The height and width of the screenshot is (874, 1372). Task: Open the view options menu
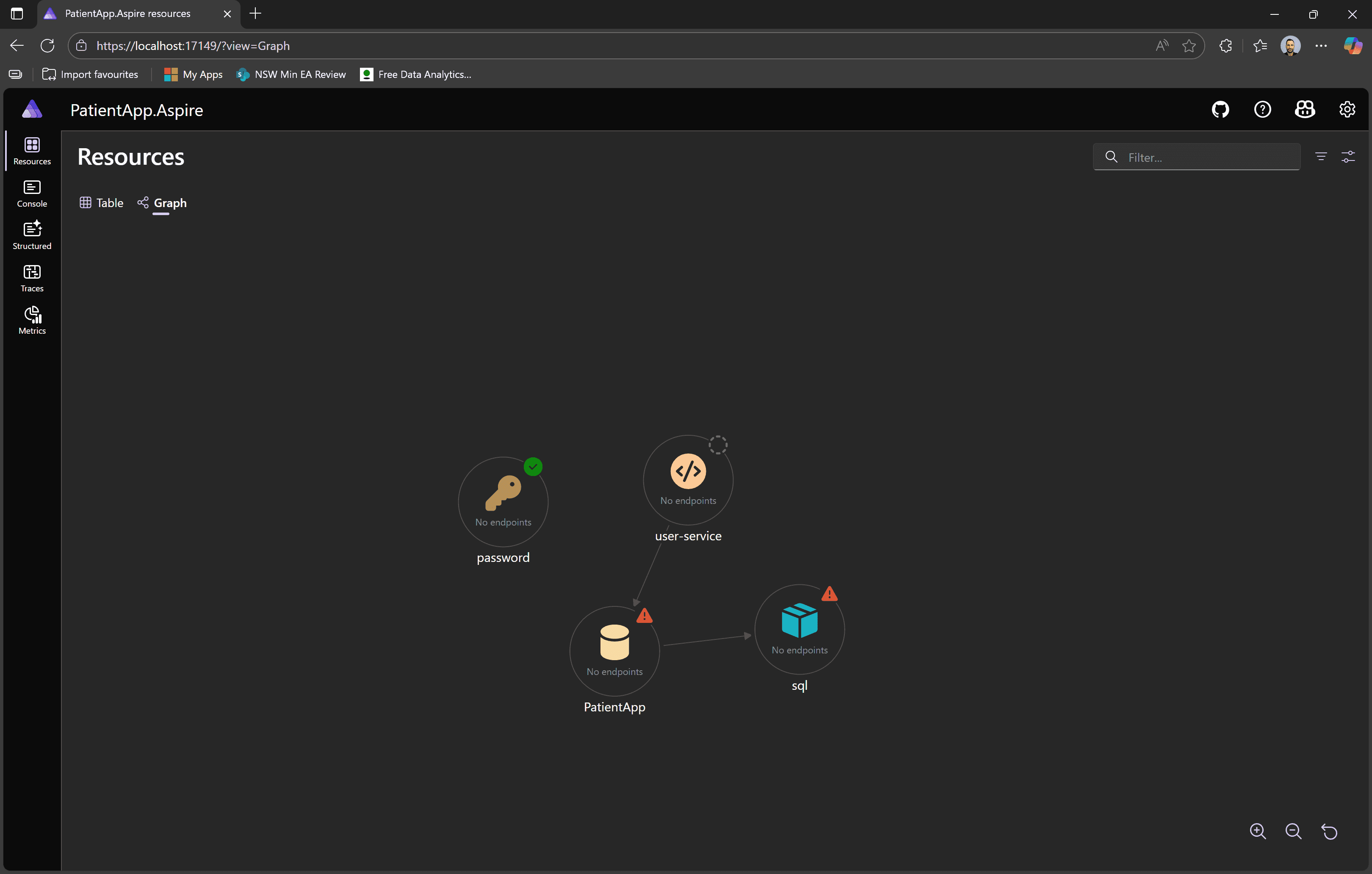1348,157
